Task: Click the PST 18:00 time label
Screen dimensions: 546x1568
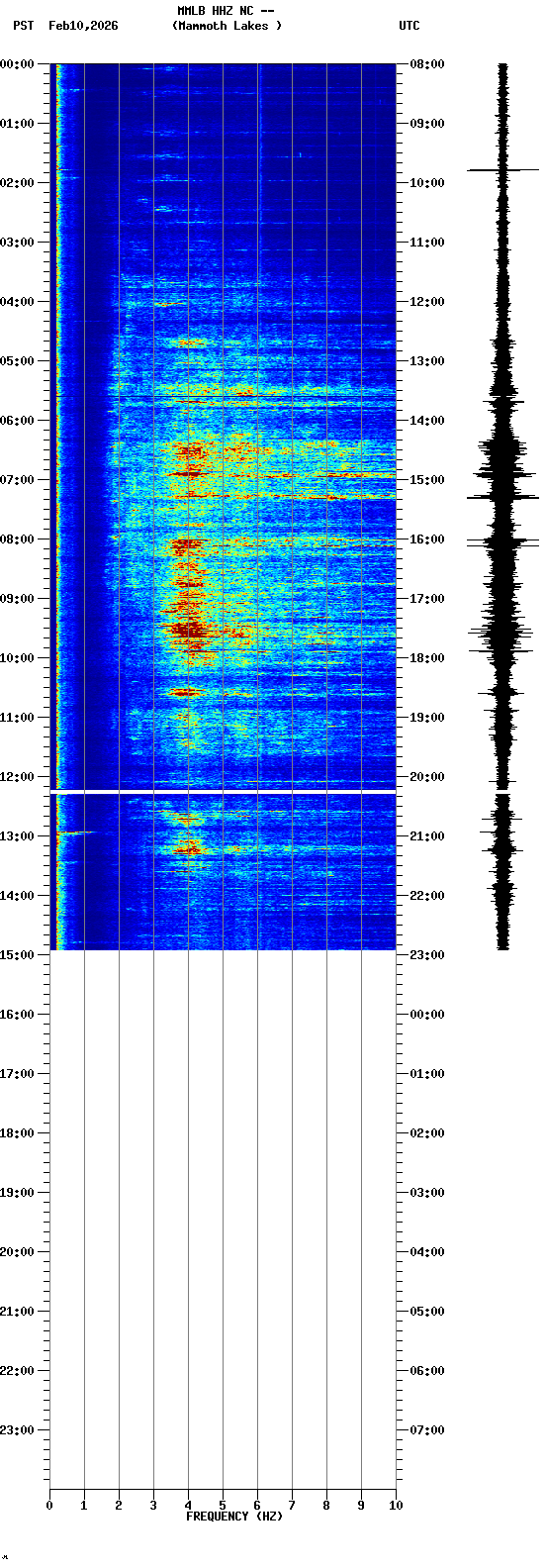Action: [x=18, y=1133]
